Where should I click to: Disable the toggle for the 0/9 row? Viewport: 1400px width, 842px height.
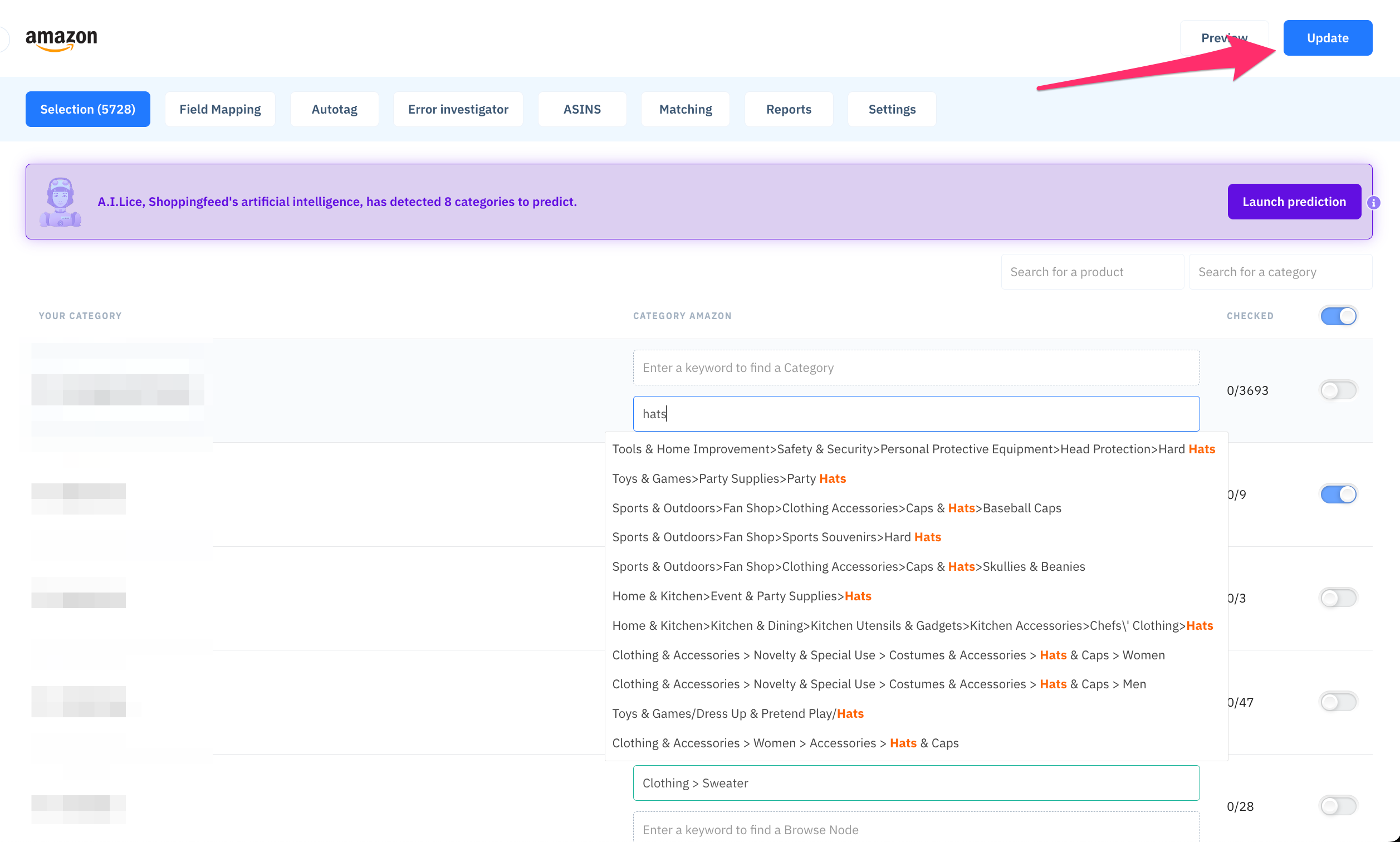pos(1338,494)
